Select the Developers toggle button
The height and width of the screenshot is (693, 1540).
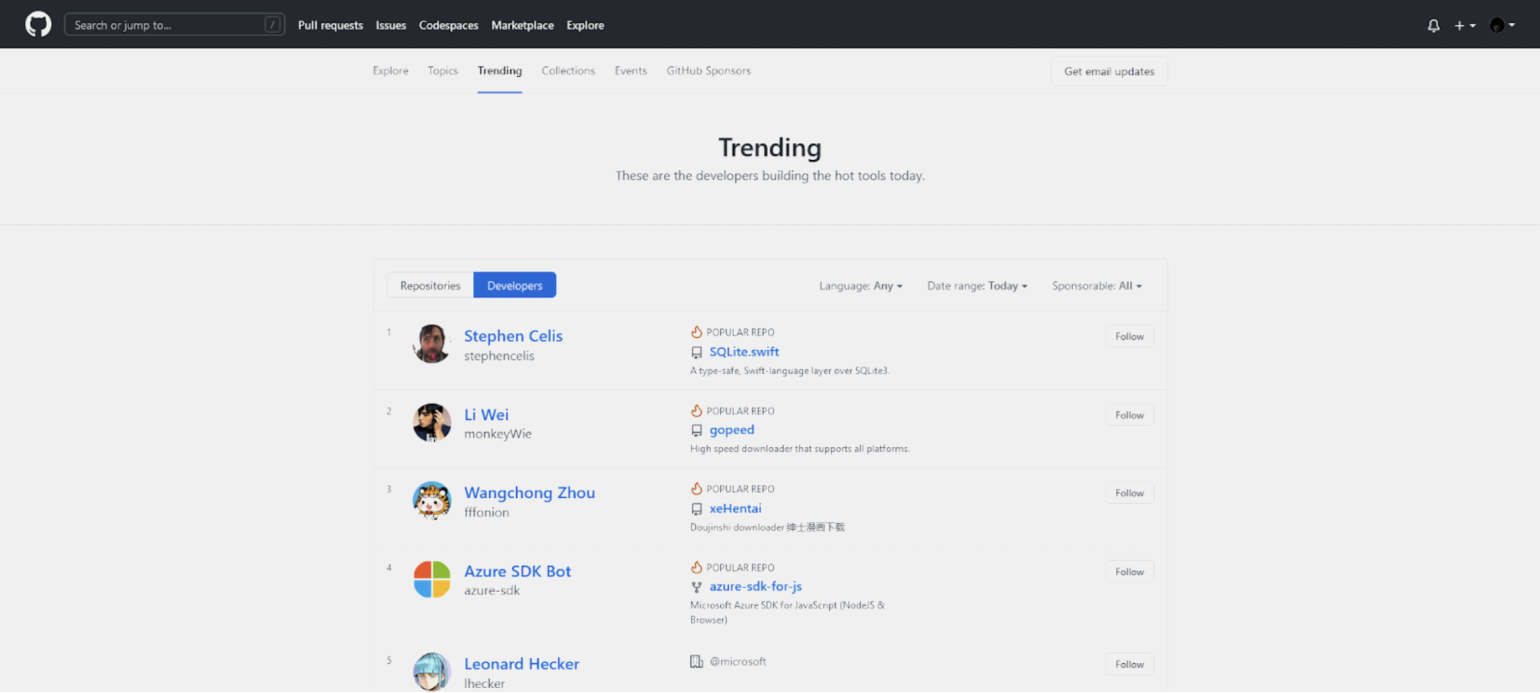[x=514, y=286]
